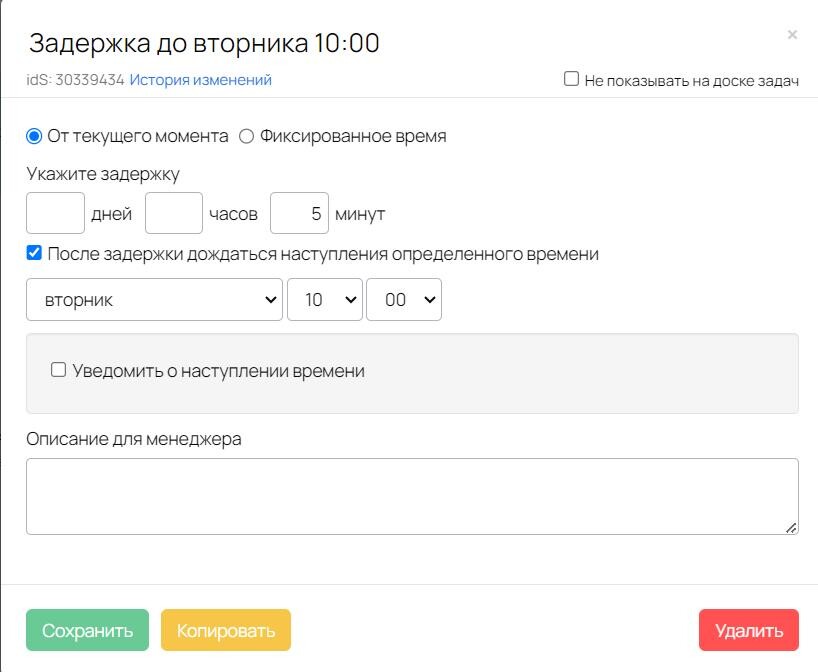Close the delay dialog with the × icon
The image size is (818, 672).
(x=792, y=35)
